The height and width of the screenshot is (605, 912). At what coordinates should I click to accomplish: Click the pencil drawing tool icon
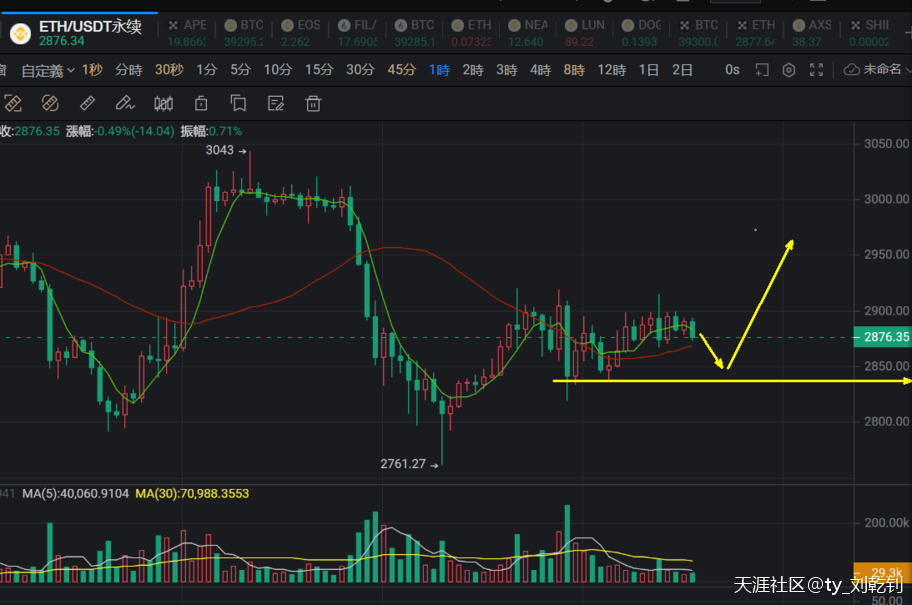point(125,103)
